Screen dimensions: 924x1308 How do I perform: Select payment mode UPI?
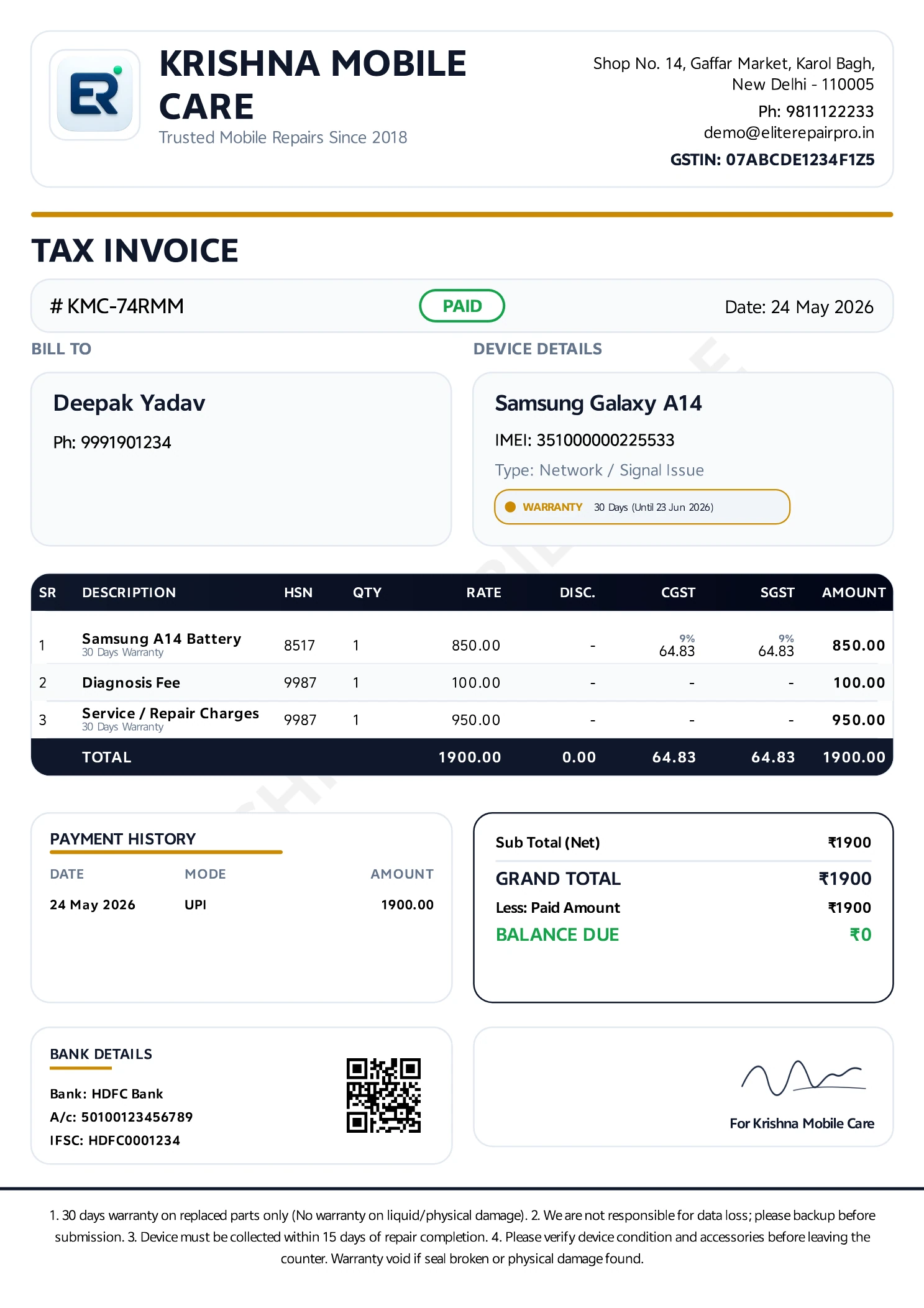pos(195,905)
